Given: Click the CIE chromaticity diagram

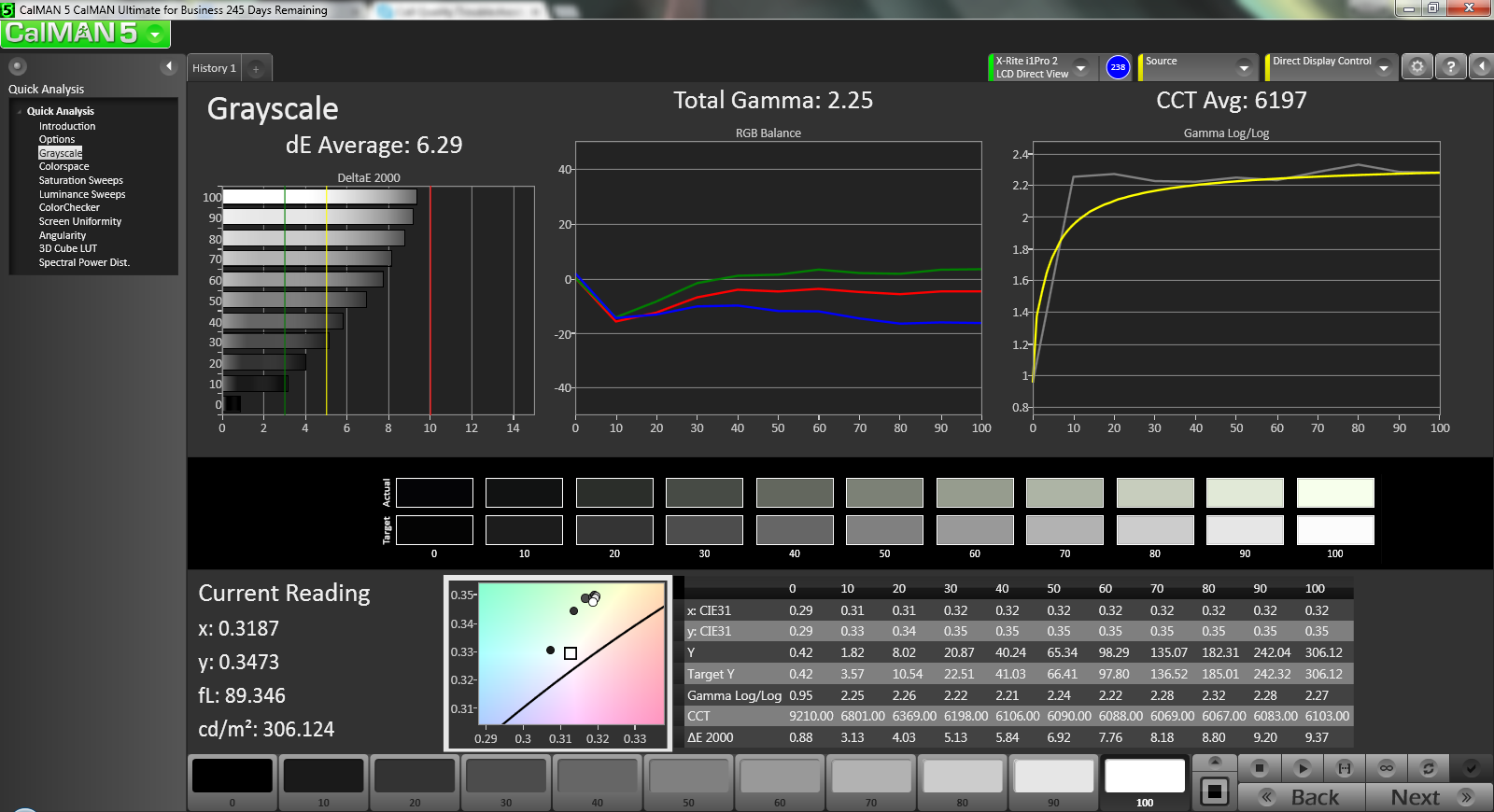Looking at the screenshot, I should tap(571, 652).
